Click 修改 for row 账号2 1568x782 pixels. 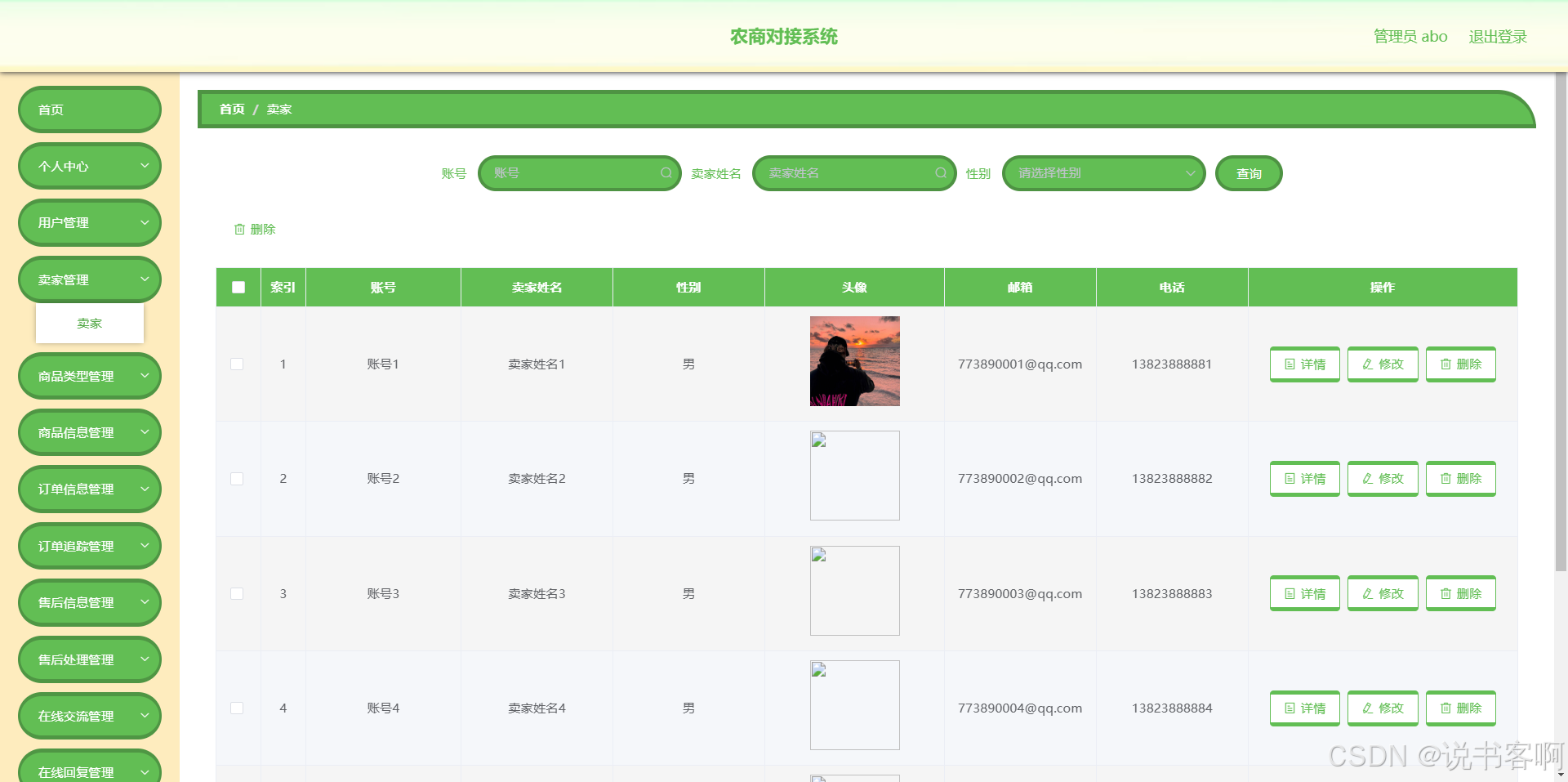[1383, 479]
